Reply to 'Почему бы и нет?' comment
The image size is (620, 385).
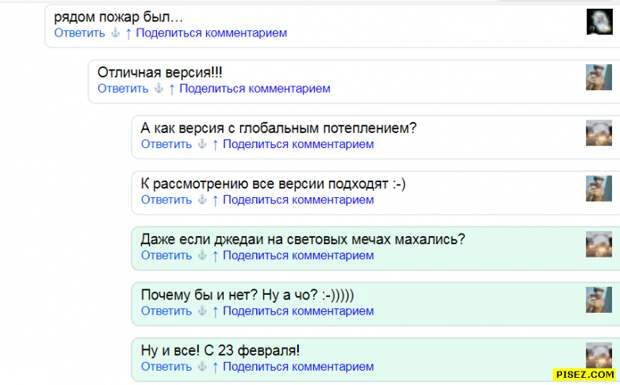tap(166, 311)
